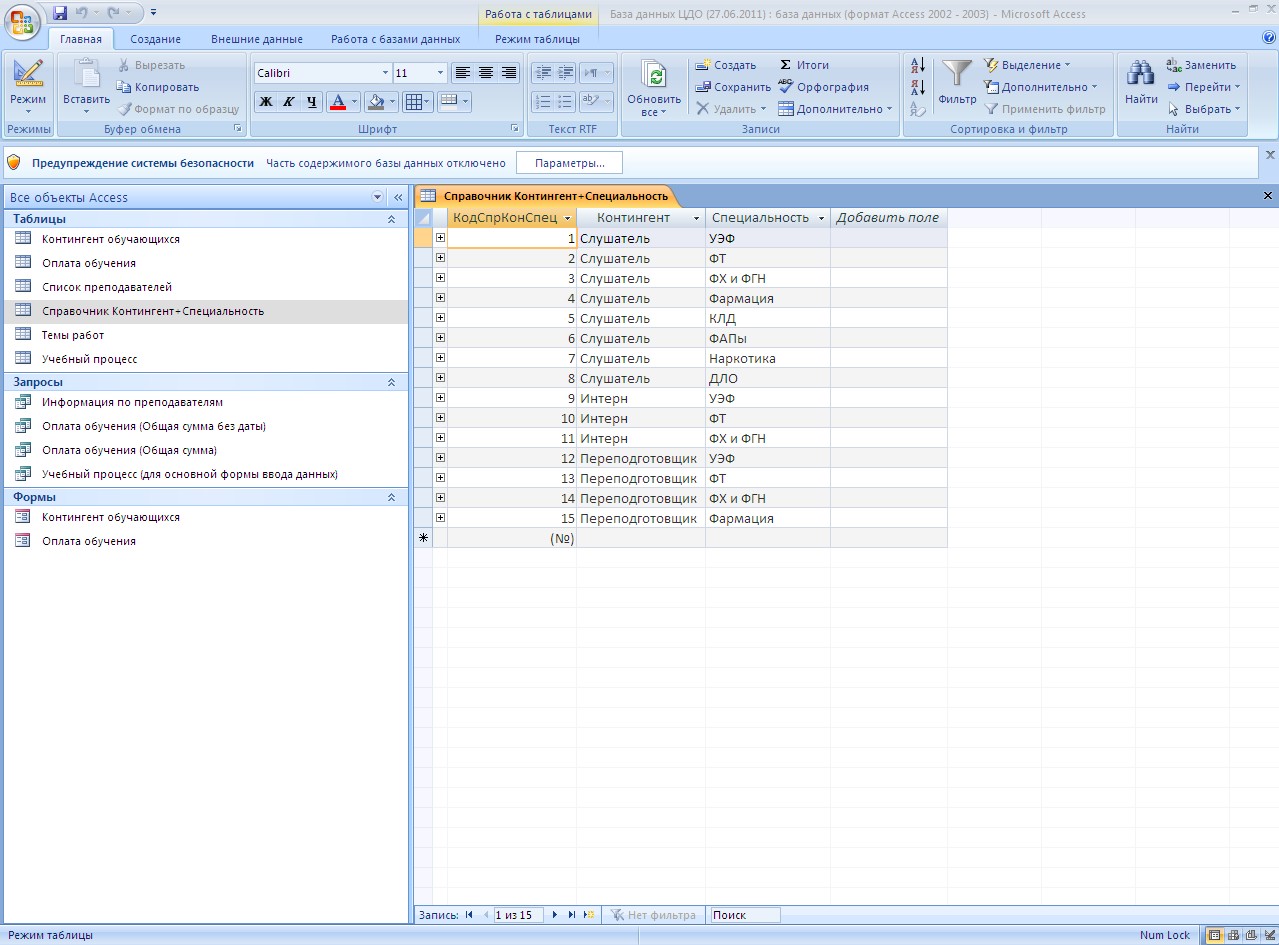Toggle bold formatting (Ж)
The image size is (1279, 945).
pyautogui.click(x=265, y=102)
